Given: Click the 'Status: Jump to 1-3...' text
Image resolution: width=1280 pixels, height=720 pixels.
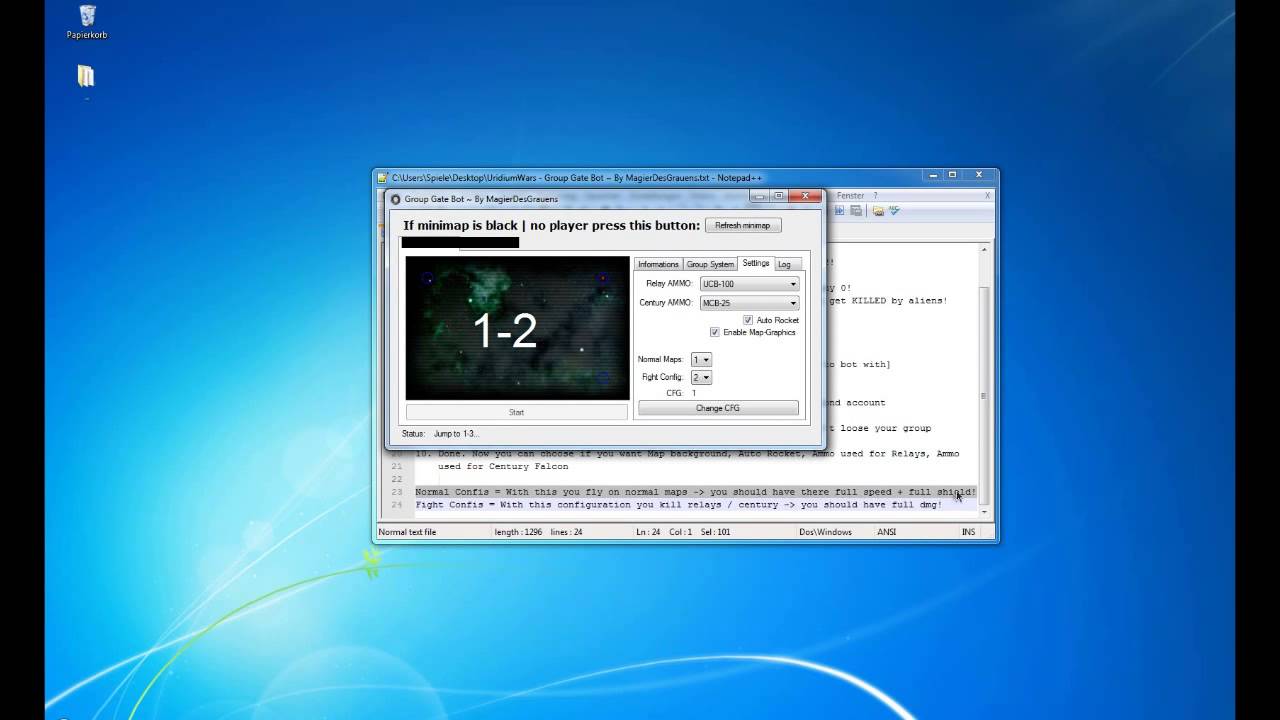Looking at the screenshot, I should click(x=440, y=434).
